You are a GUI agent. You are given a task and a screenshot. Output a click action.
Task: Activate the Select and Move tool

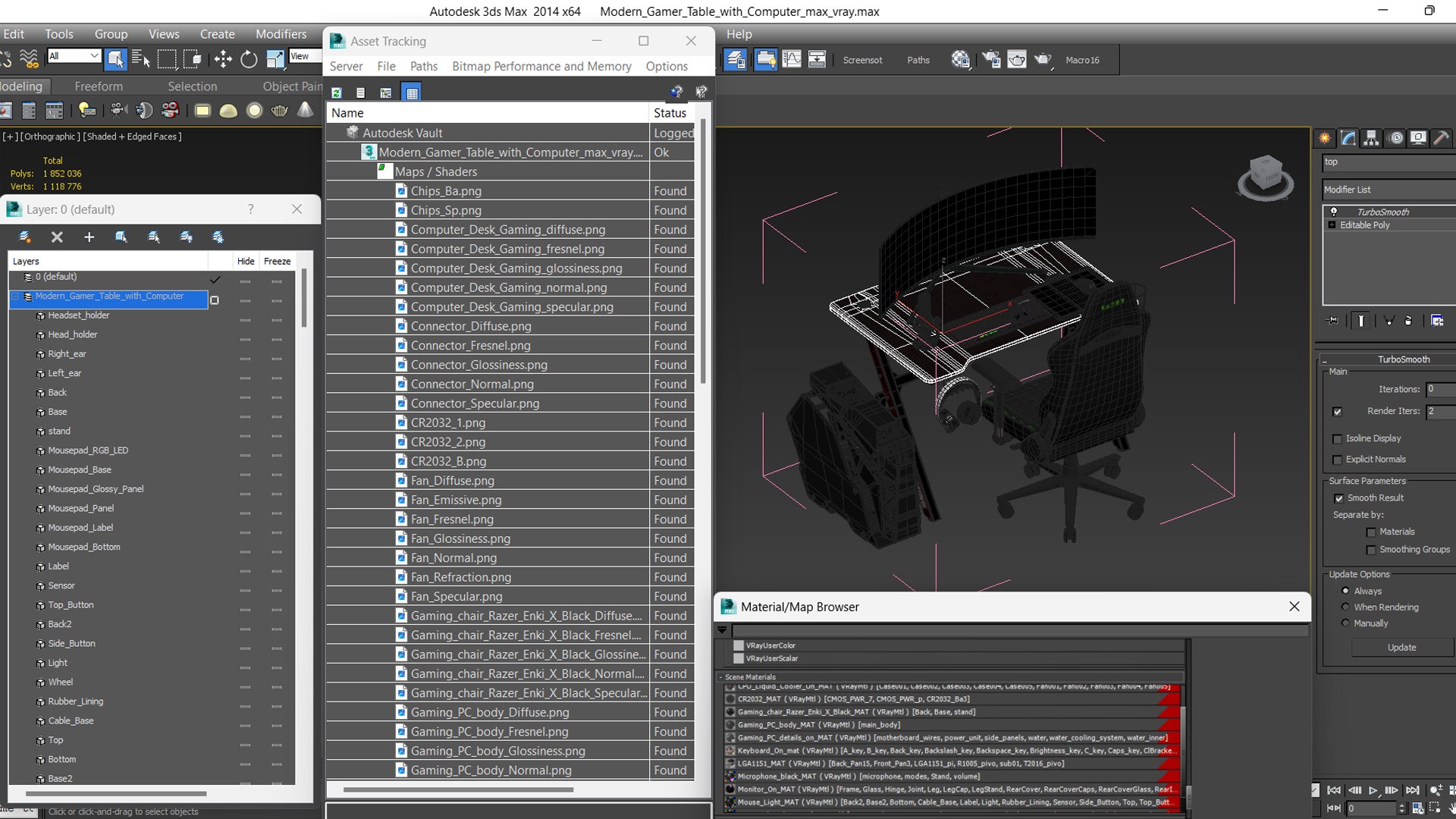pos(223,58)
